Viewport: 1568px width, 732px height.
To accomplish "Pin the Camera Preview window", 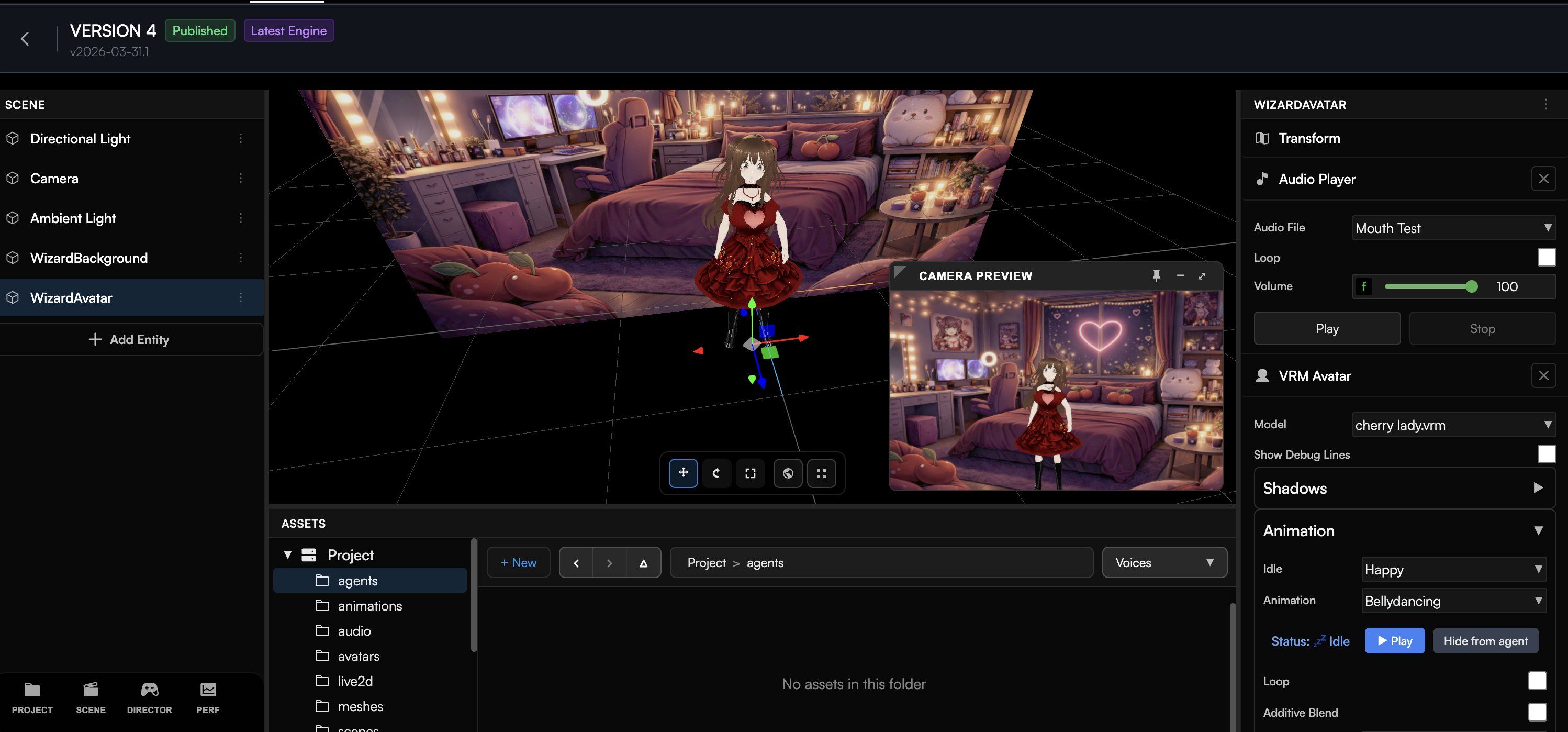I will (1156, 276).
